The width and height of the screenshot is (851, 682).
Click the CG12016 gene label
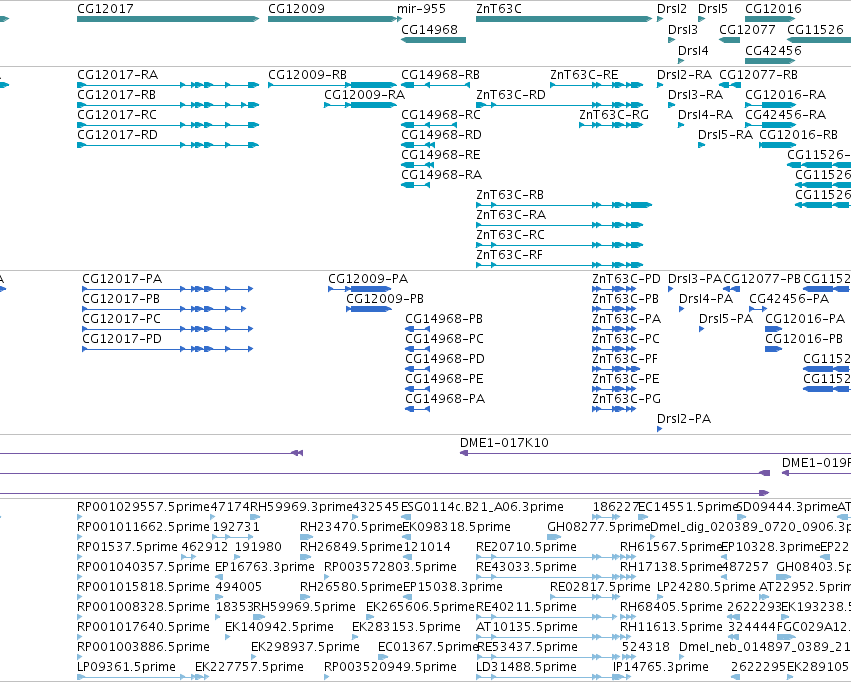(x=773, y=9)
